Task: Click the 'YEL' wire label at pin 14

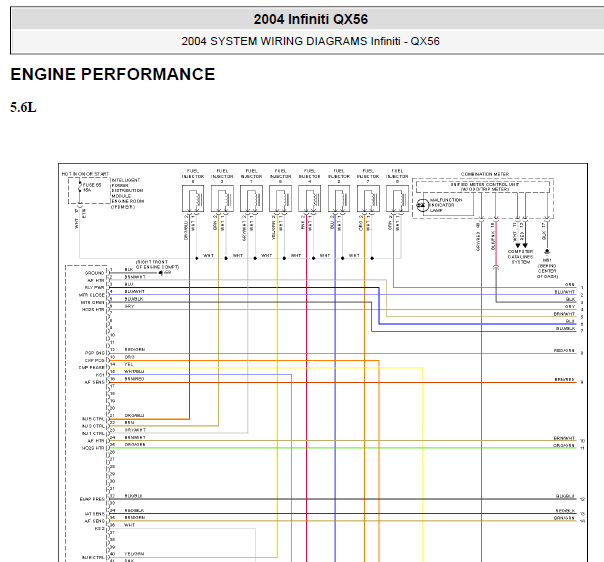Action: pos(129,364)
